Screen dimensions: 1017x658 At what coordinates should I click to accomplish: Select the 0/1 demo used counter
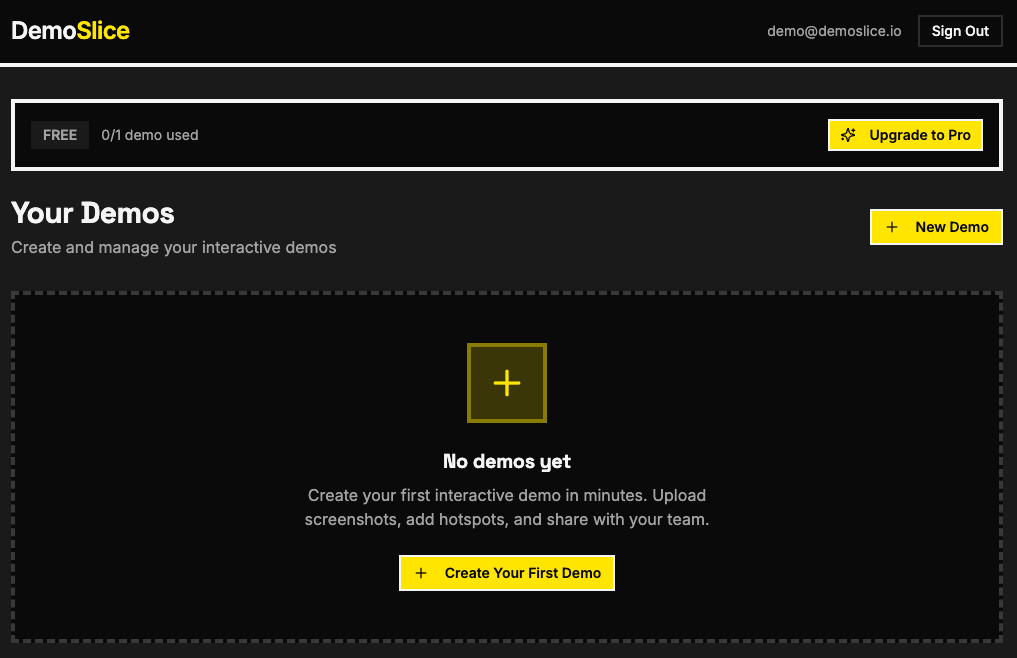coord(150,134)
